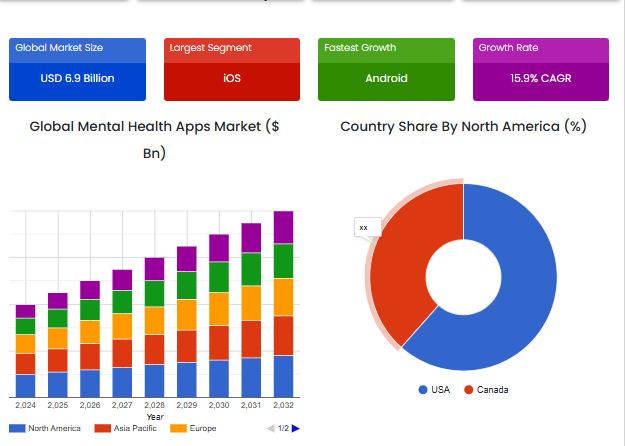Screen dimensions: 625x446
Task: Open the Global Market Size card
Action: click(x=77, y=69)
